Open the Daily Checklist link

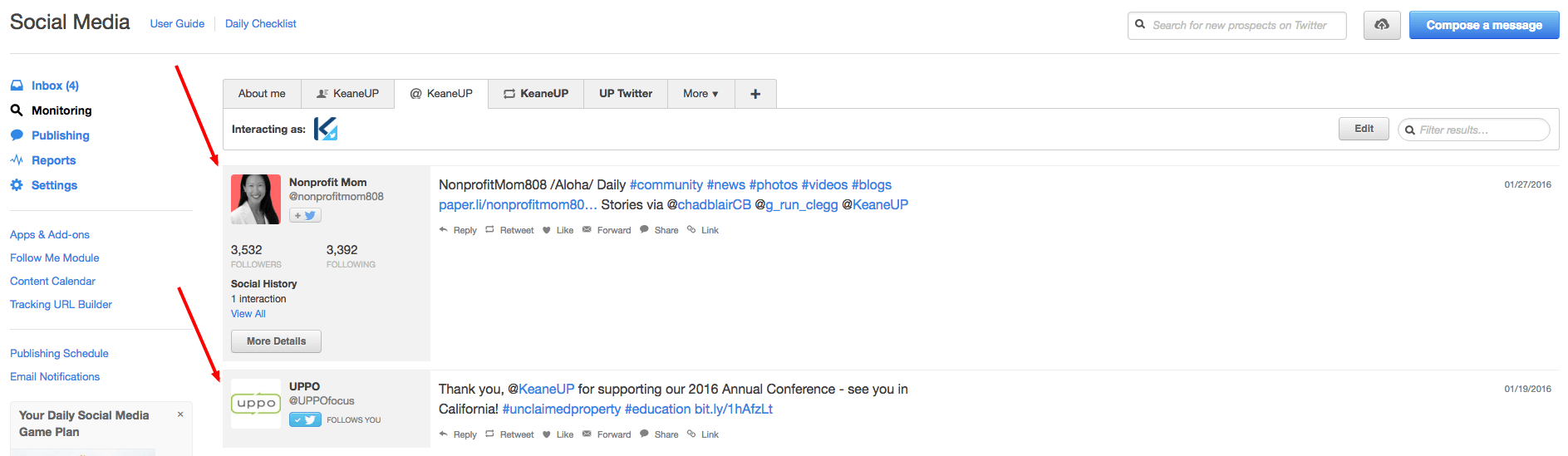click(260, 23)
